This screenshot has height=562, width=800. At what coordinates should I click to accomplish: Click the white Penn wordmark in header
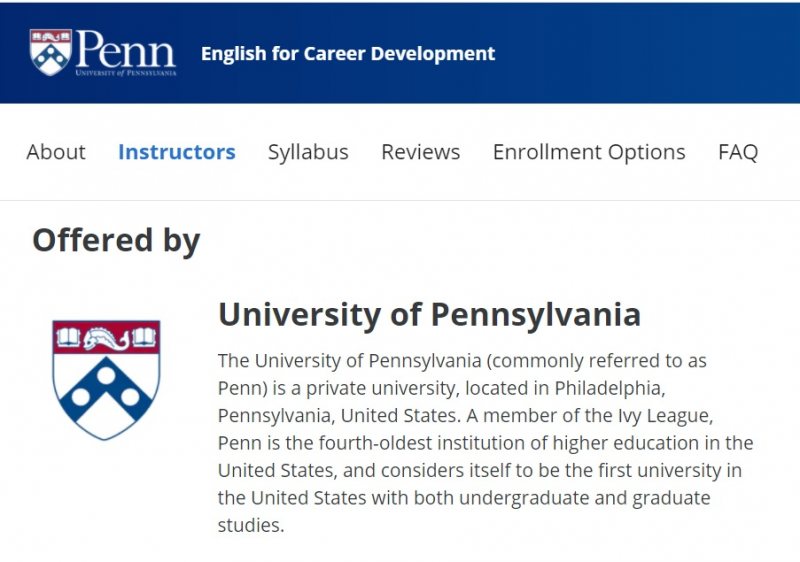pyautogui.click(x=125, y=46)
